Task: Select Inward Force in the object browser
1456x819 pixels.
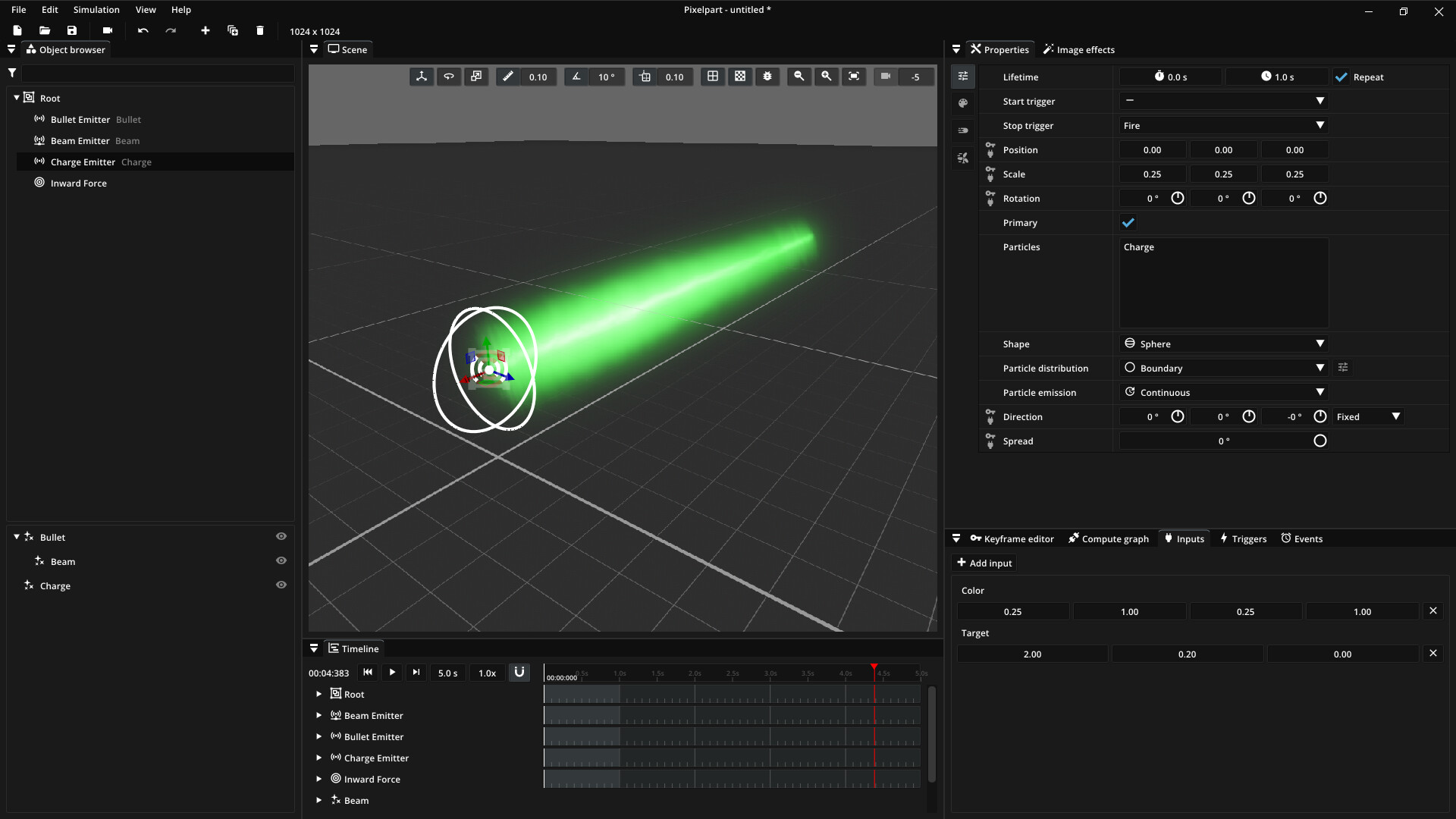Action: 79,184
